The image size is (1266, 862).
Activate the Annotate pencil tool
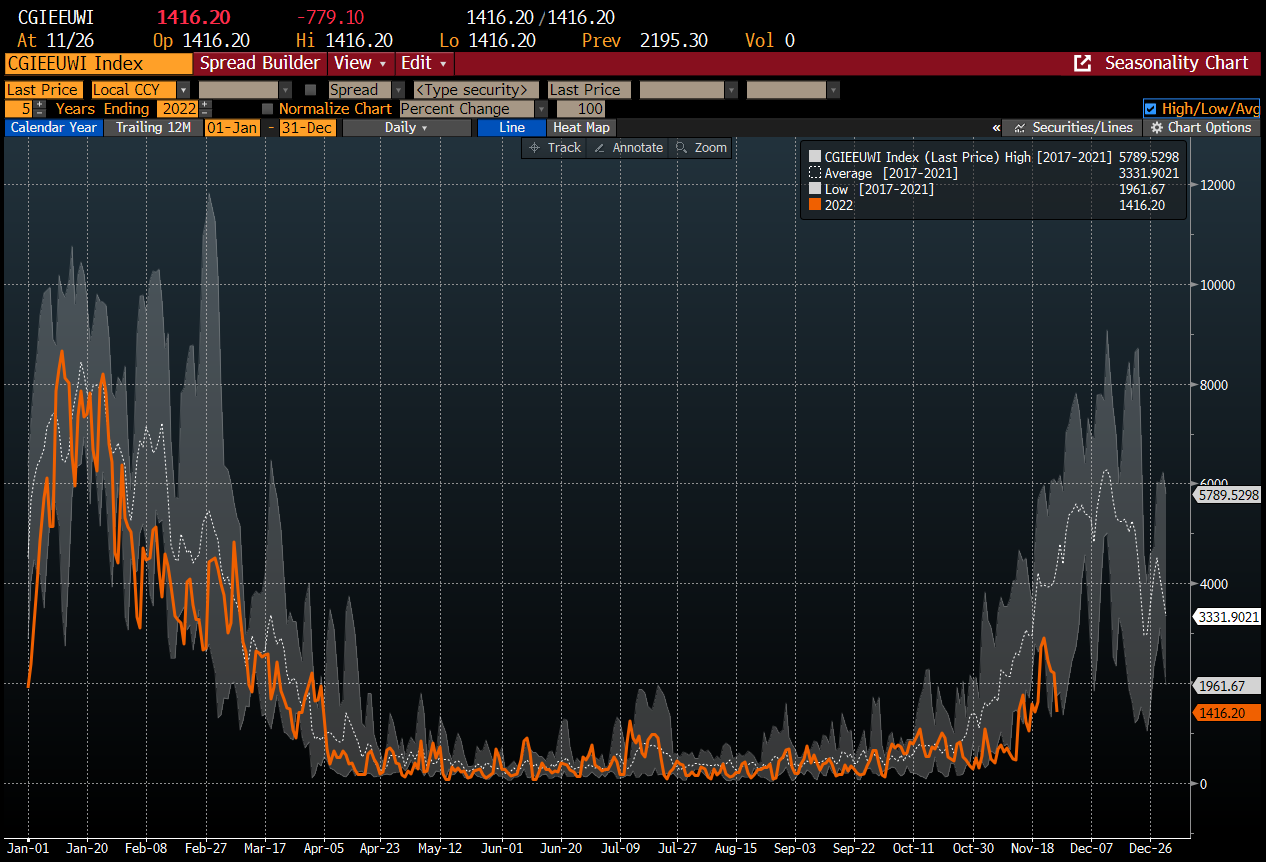(x=627, y=148)
